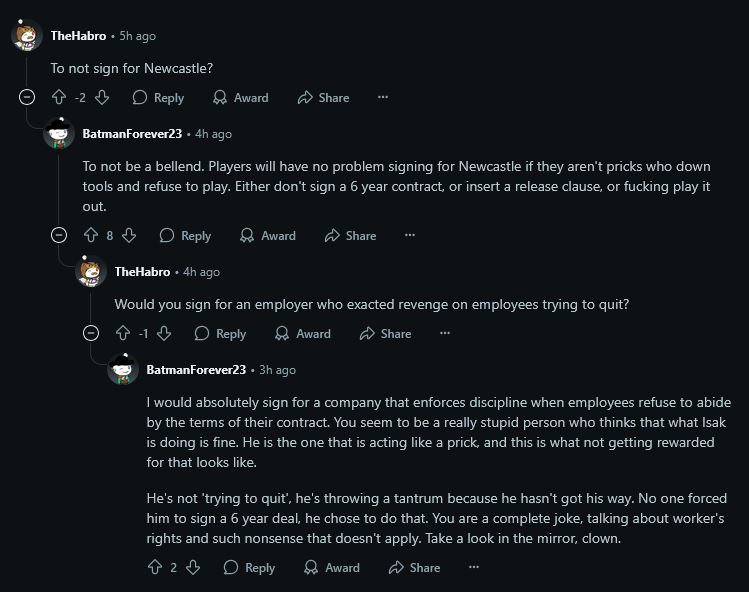Screen dimensions: 749x592
Task: Open more options on BatmanForever23's last comment
Action: tap(474, 568)
